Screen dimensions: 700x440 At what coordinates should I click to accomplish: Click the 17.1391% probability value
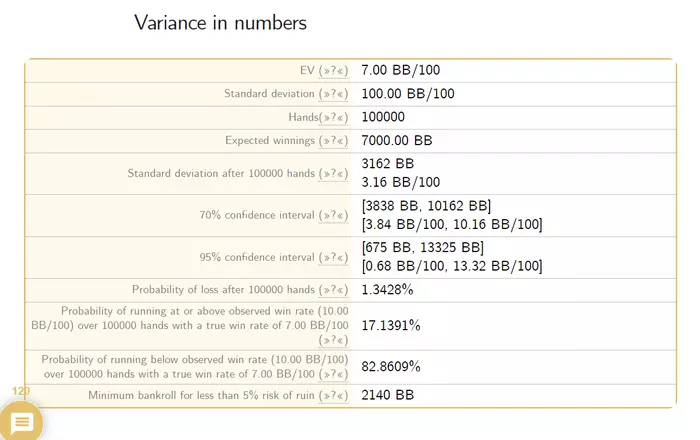click(391, 326)
